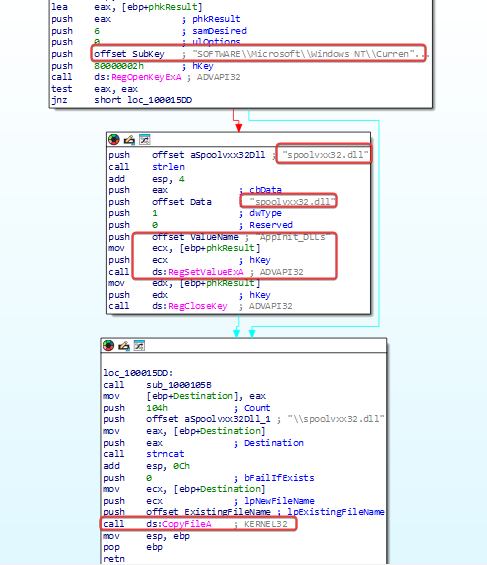Select CopyFileA in the call instruction
This screenshot has height=565, width=487.
click(187, 524)
